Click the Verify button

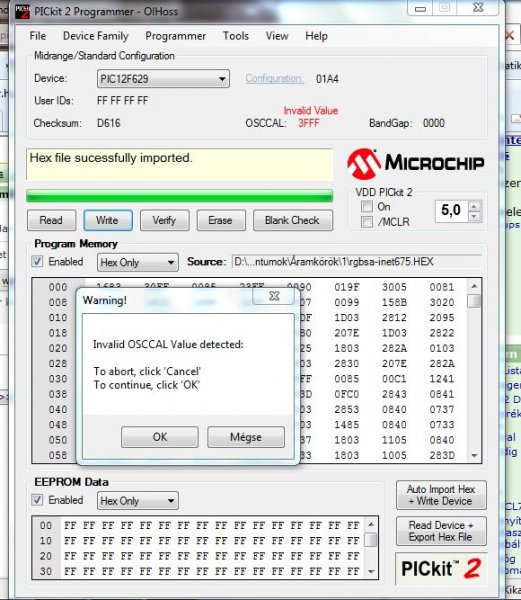coord(164,220)
